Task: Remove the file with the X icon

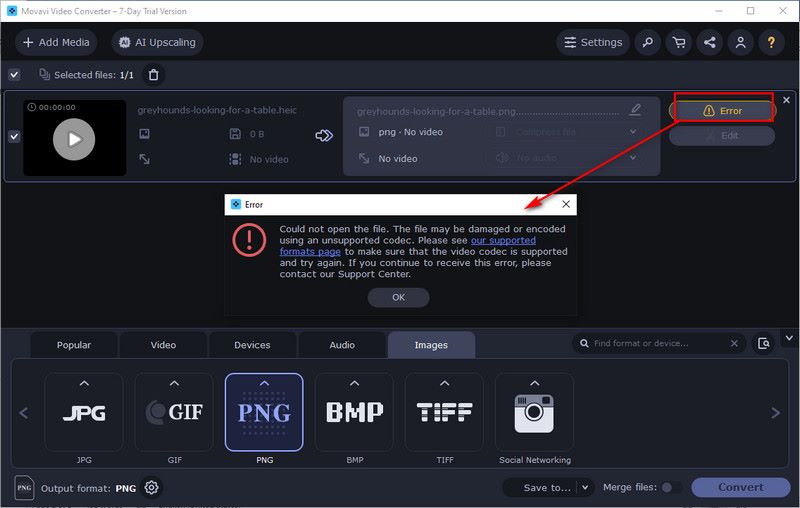Action: (786, 100)
